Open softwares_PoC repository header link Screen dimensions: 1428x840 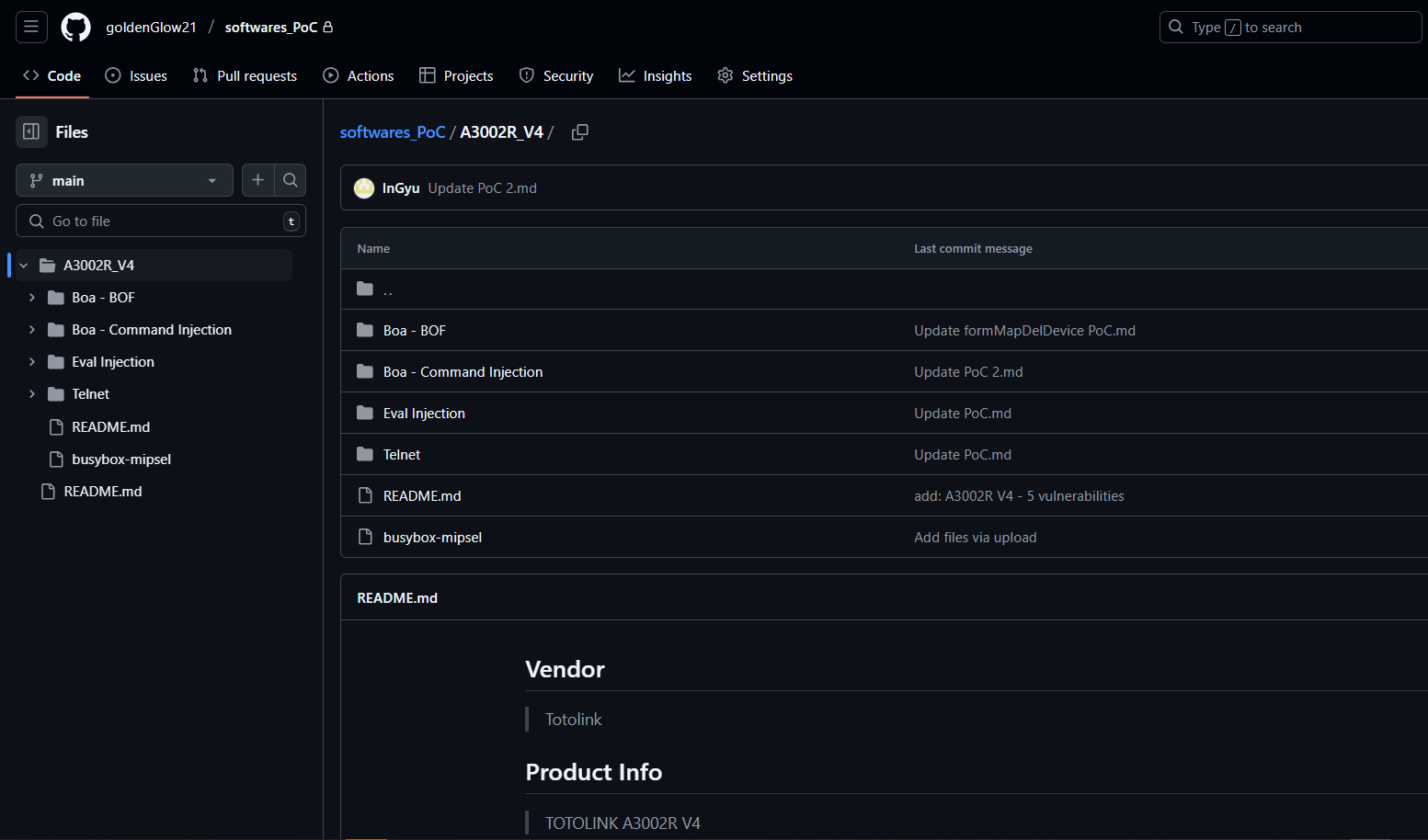point(271,28)
